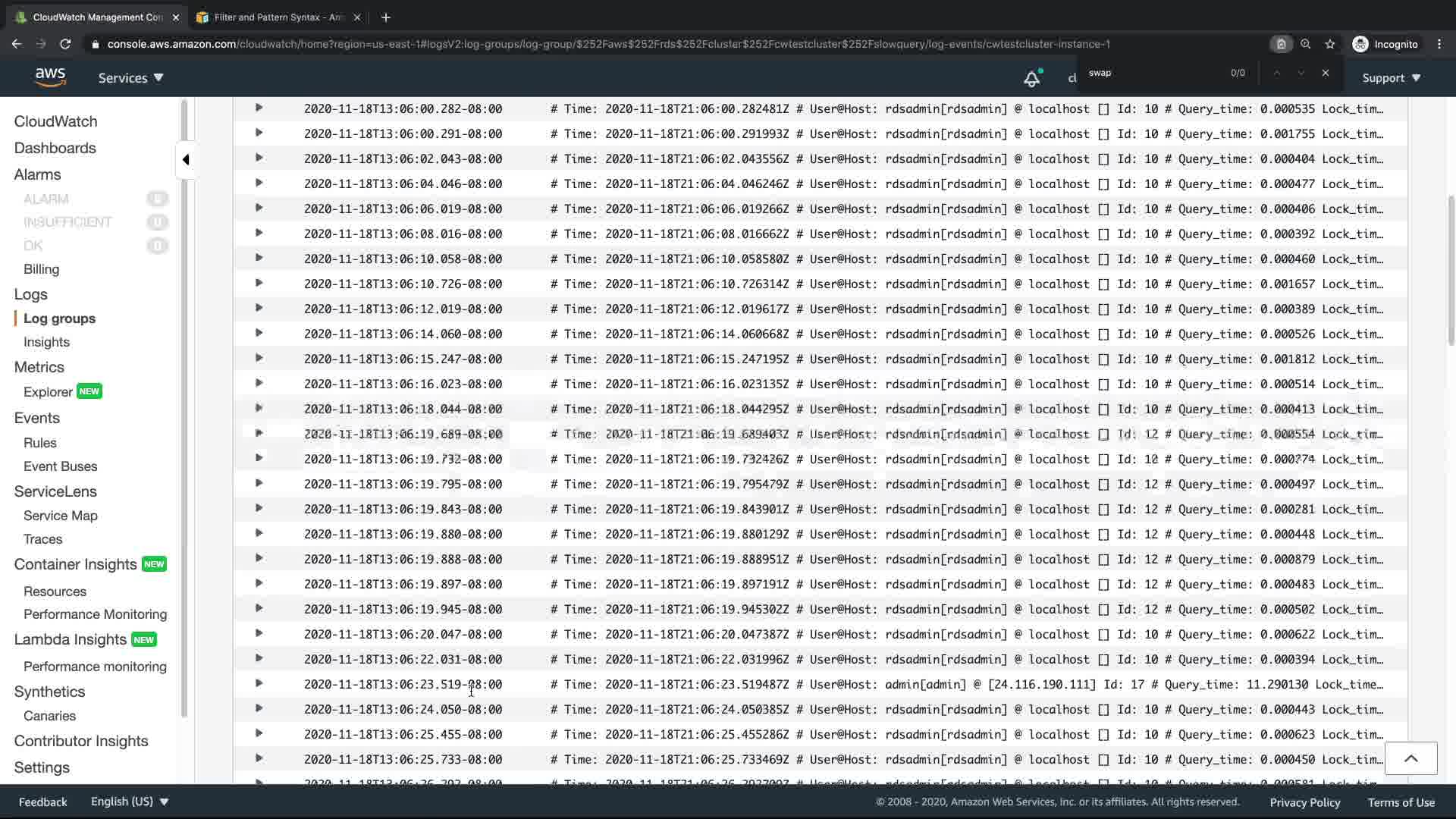Expand log event at 13:06:23.519 admin query
The height and width of the screenshot is (819, 1456).
259,683
